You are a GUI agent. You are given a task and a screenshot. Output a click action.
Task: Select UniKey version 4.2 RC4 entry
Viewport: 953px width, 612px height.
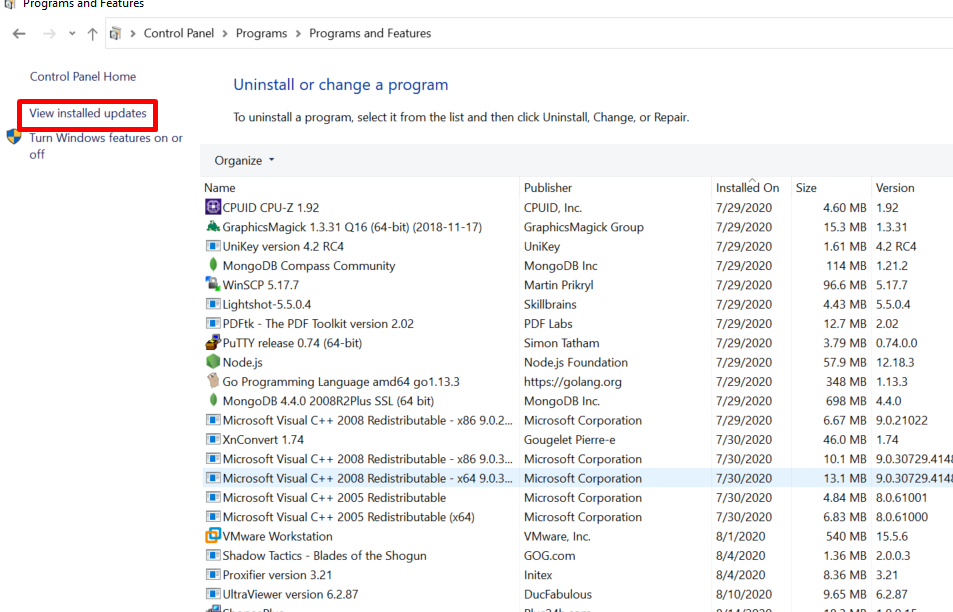point(283,247)
